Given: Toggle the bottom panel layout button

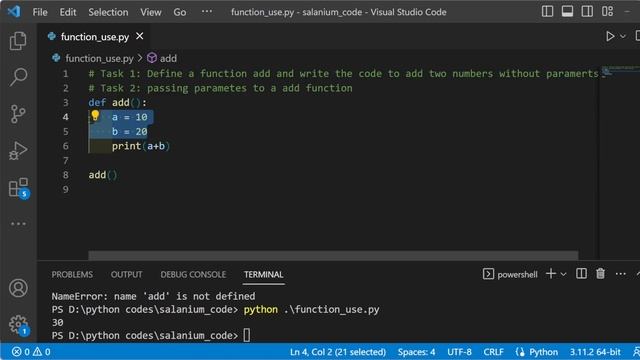Looking at the screenshot, I should point(567,11).
